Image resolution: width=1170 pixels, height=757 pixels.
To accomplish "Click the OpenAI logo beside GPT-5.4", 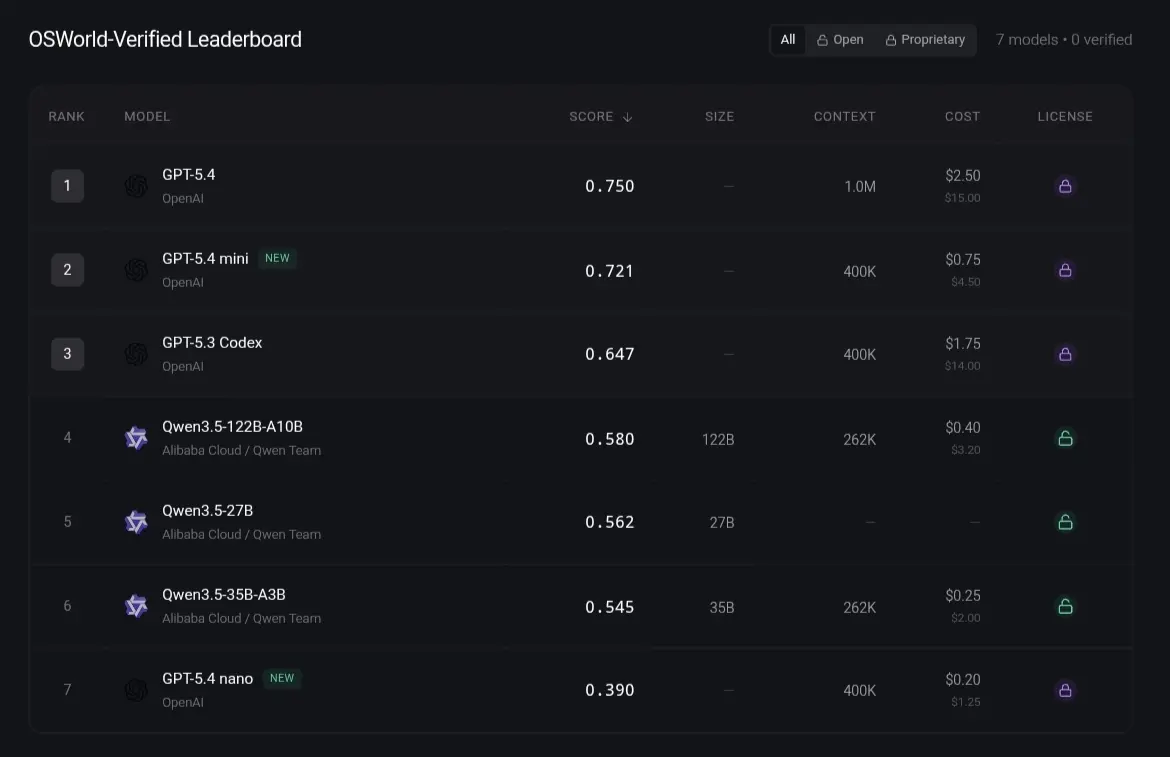I will [x=136, y=186].
